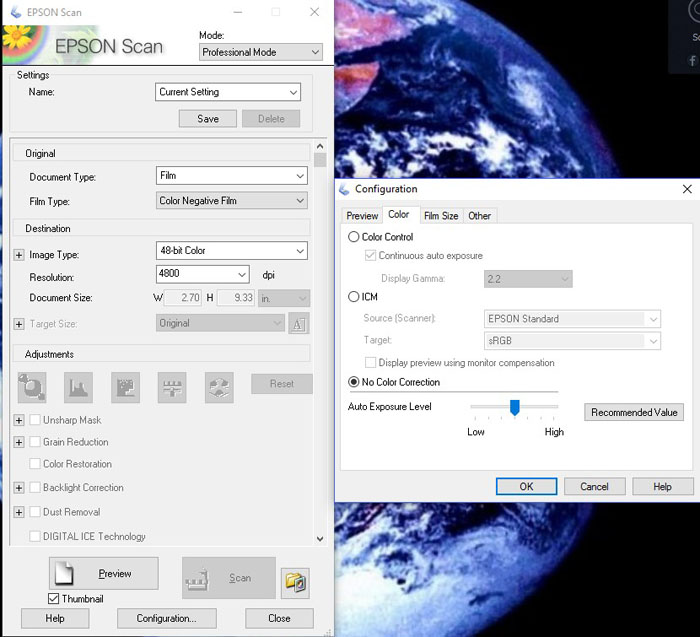Open the settings Name dropdown
Image resolution: width=700 pixels, height=637 pixels.
[x=228, y=92]
